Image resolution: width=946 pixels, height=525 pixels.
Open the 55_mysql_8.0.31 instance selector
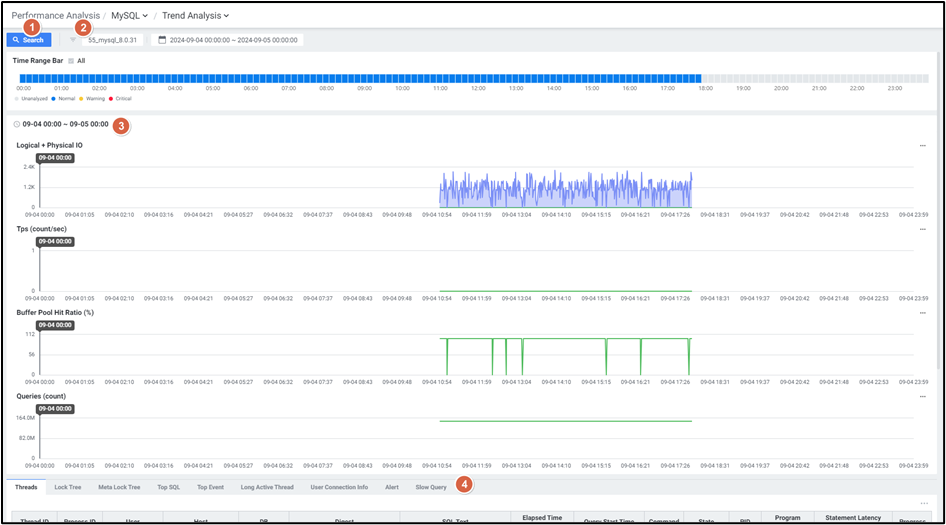112,40
